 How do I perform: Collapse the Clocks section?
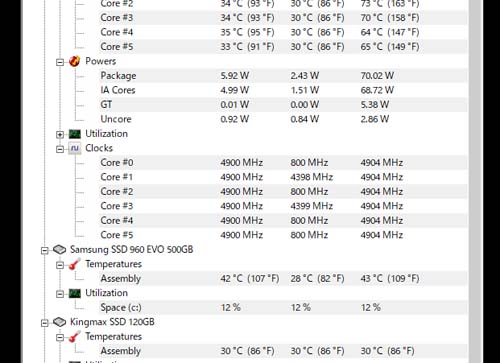(60, 149)
